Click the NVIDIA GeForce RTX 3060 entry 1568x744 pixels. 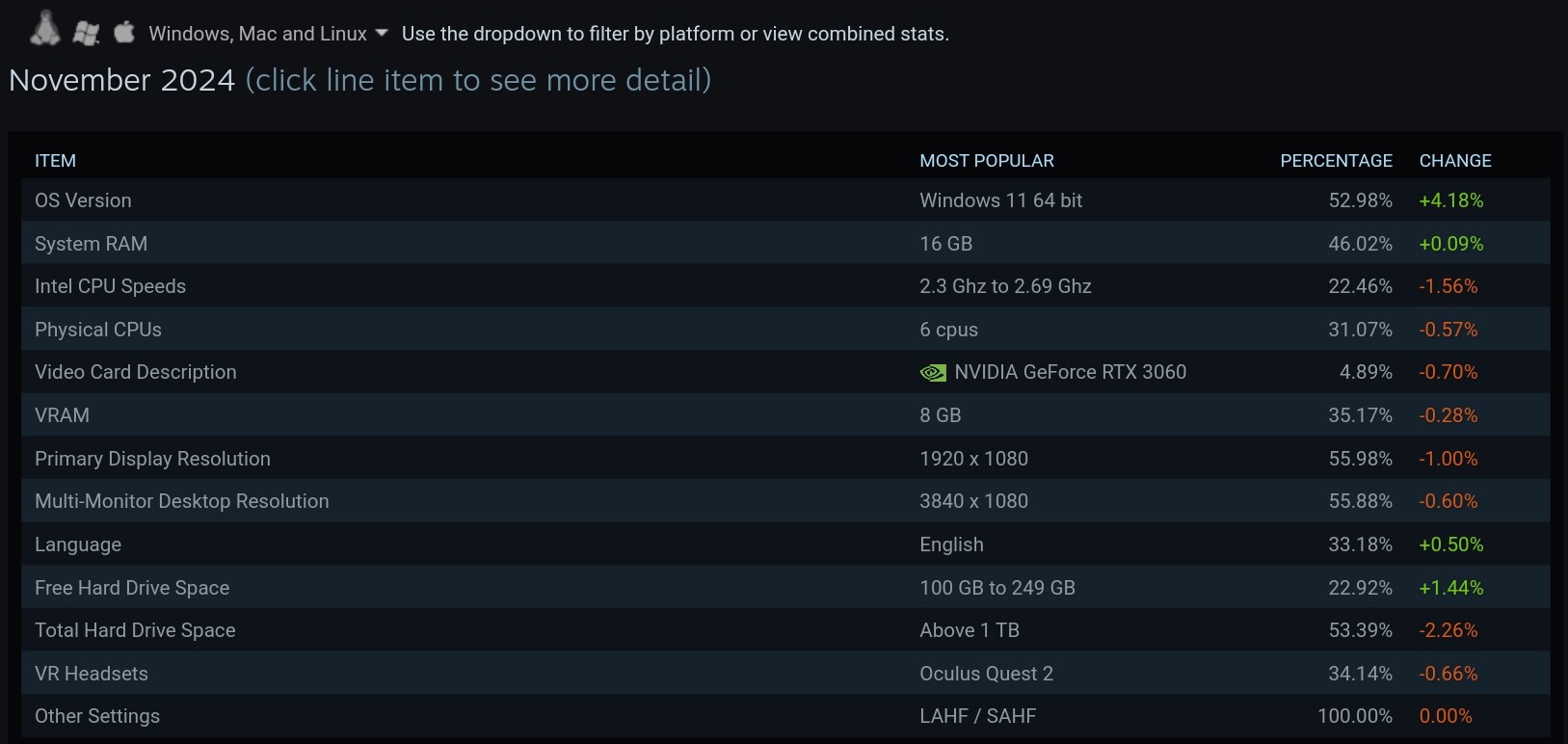(1070, 372)
